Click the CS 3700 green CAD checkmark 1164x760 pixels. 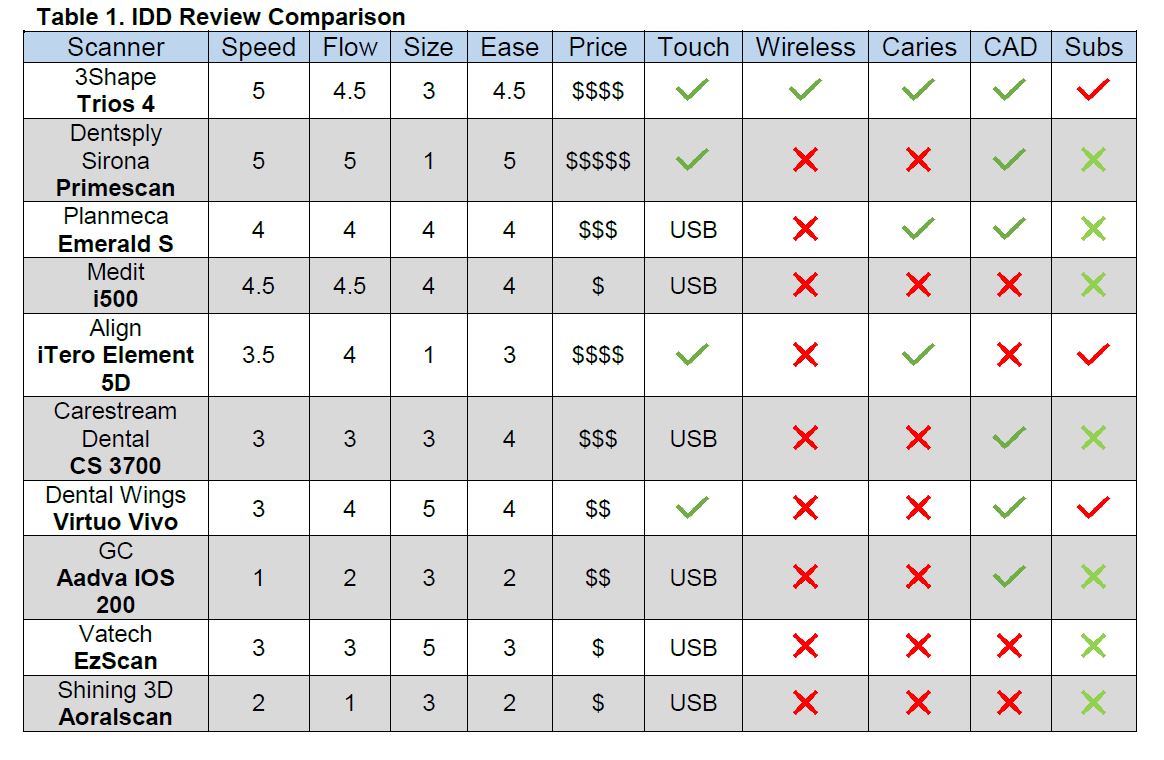(1009, 438)
